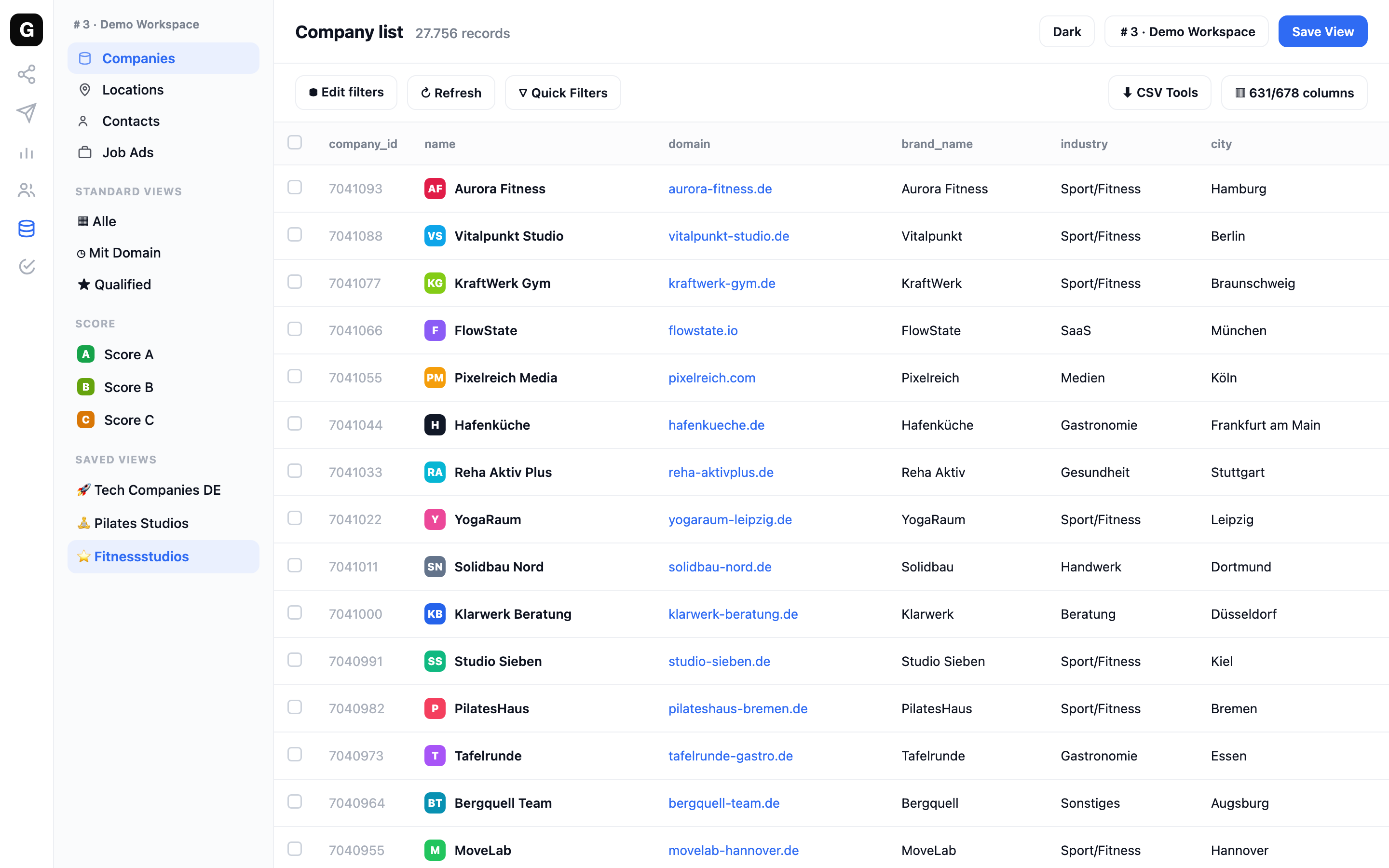Click the Edit filters button

pyautogui.click(x=346, y=93)
